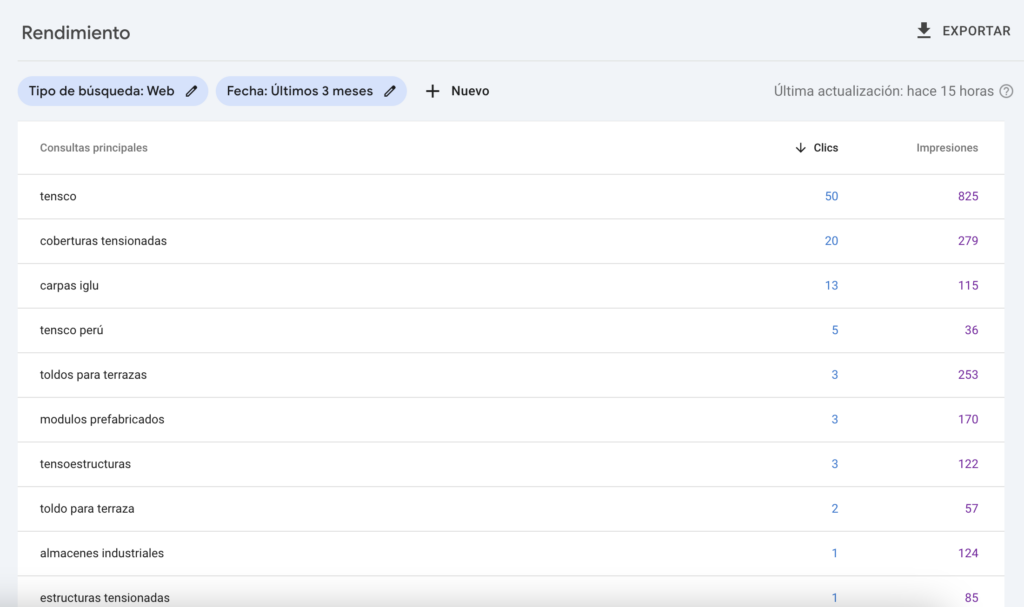
Task: Click the plus icon beside Nuevo
Action: point(432,90)
